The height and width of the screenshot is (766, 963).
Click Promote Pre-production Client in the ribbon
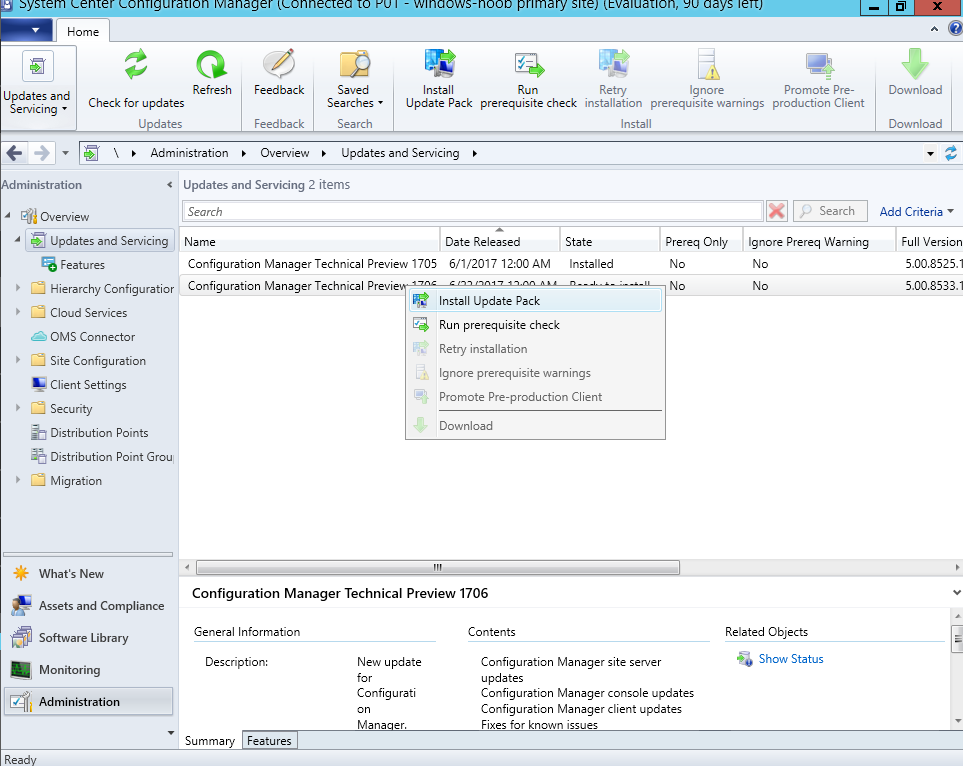(x=818, y=79)
